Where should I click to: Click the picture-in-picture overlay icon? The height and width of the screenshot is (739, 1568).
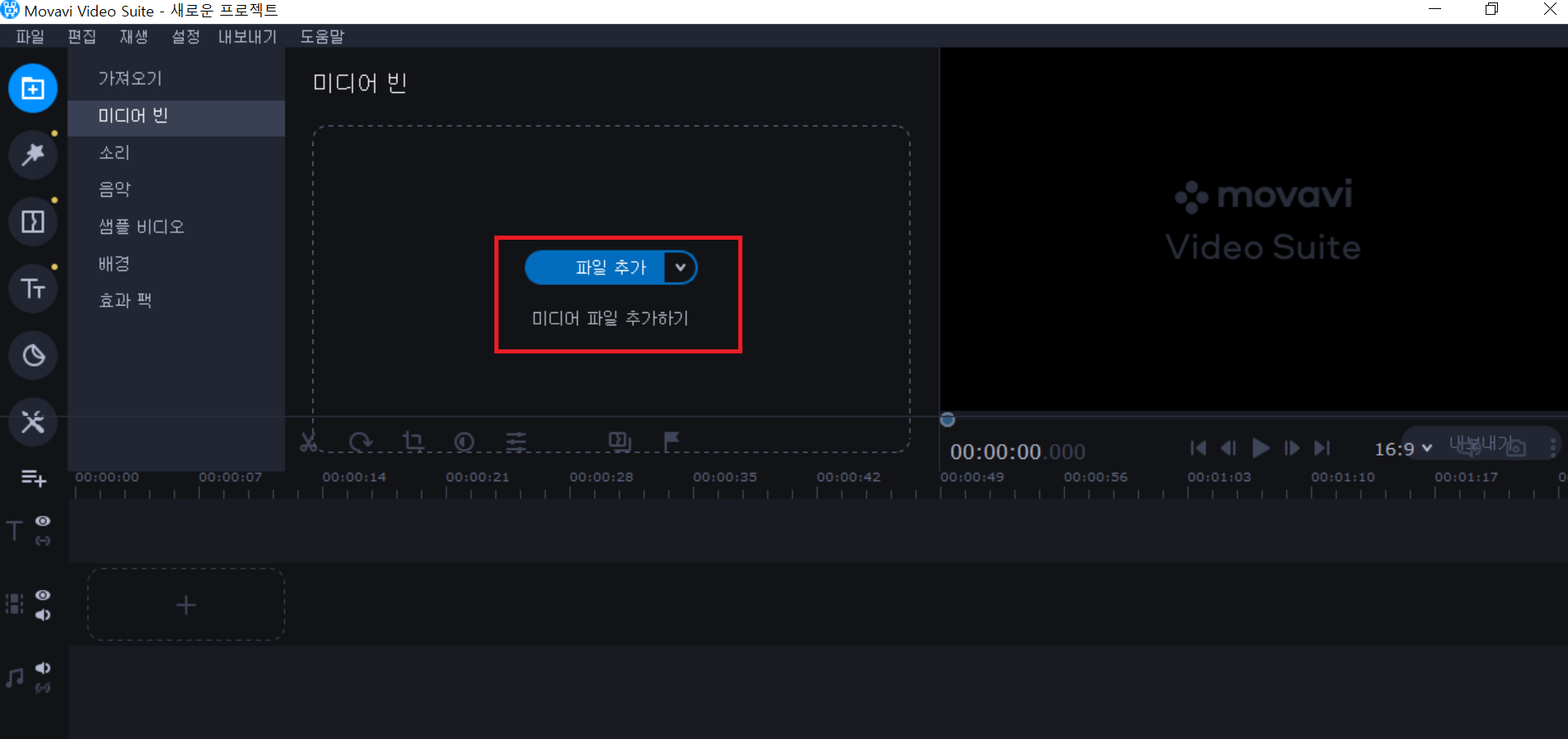[620, 442]
